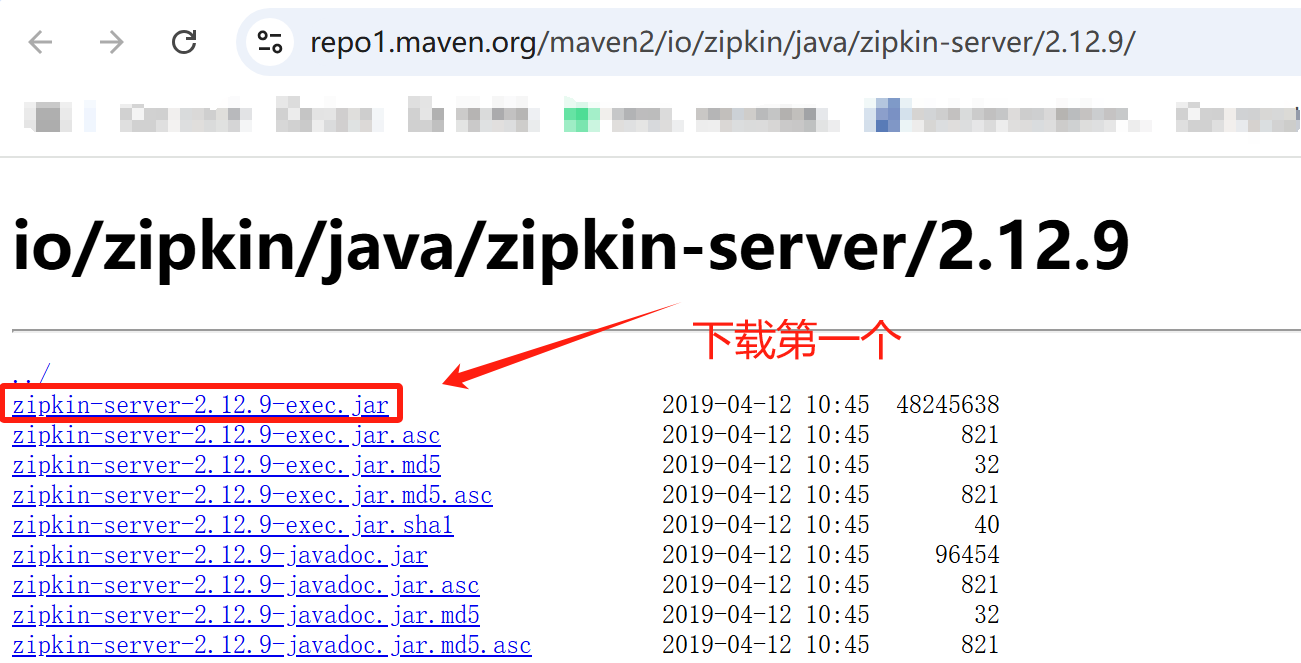The image size is (1301, 663).
Task: Open zipkin-server-2.12.9-exec.jar.sha1 link
Action: pos(232,525)
